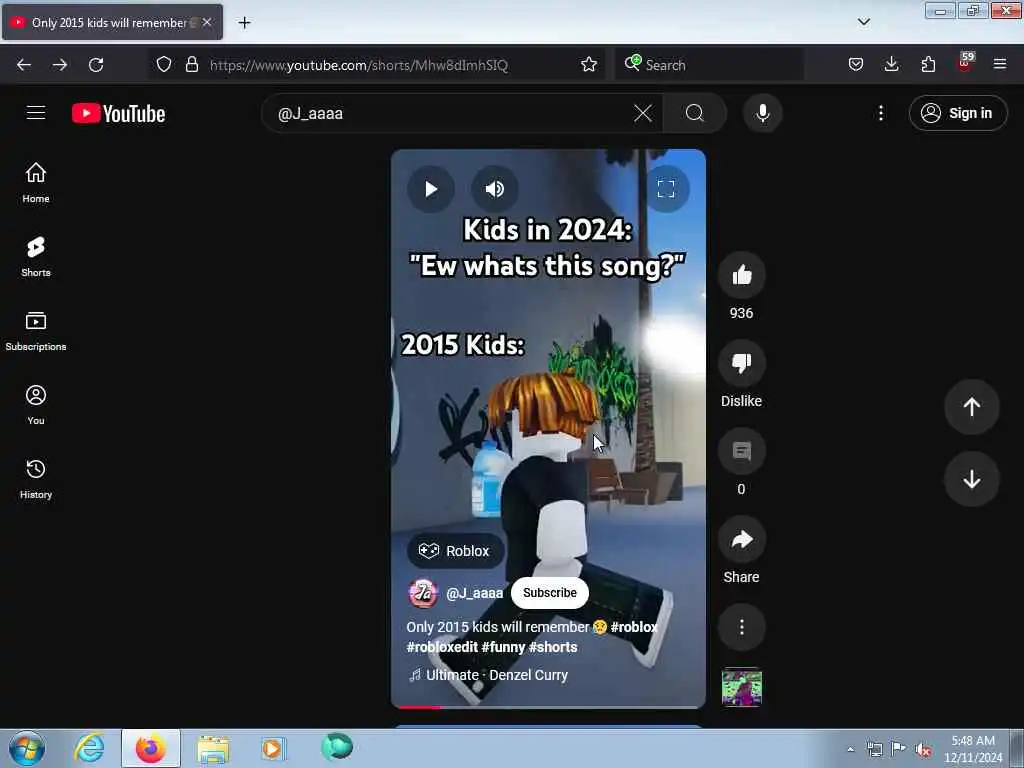Open the @J_aaaa channel avatar
Screen dimensions: 1024x768
423,593
